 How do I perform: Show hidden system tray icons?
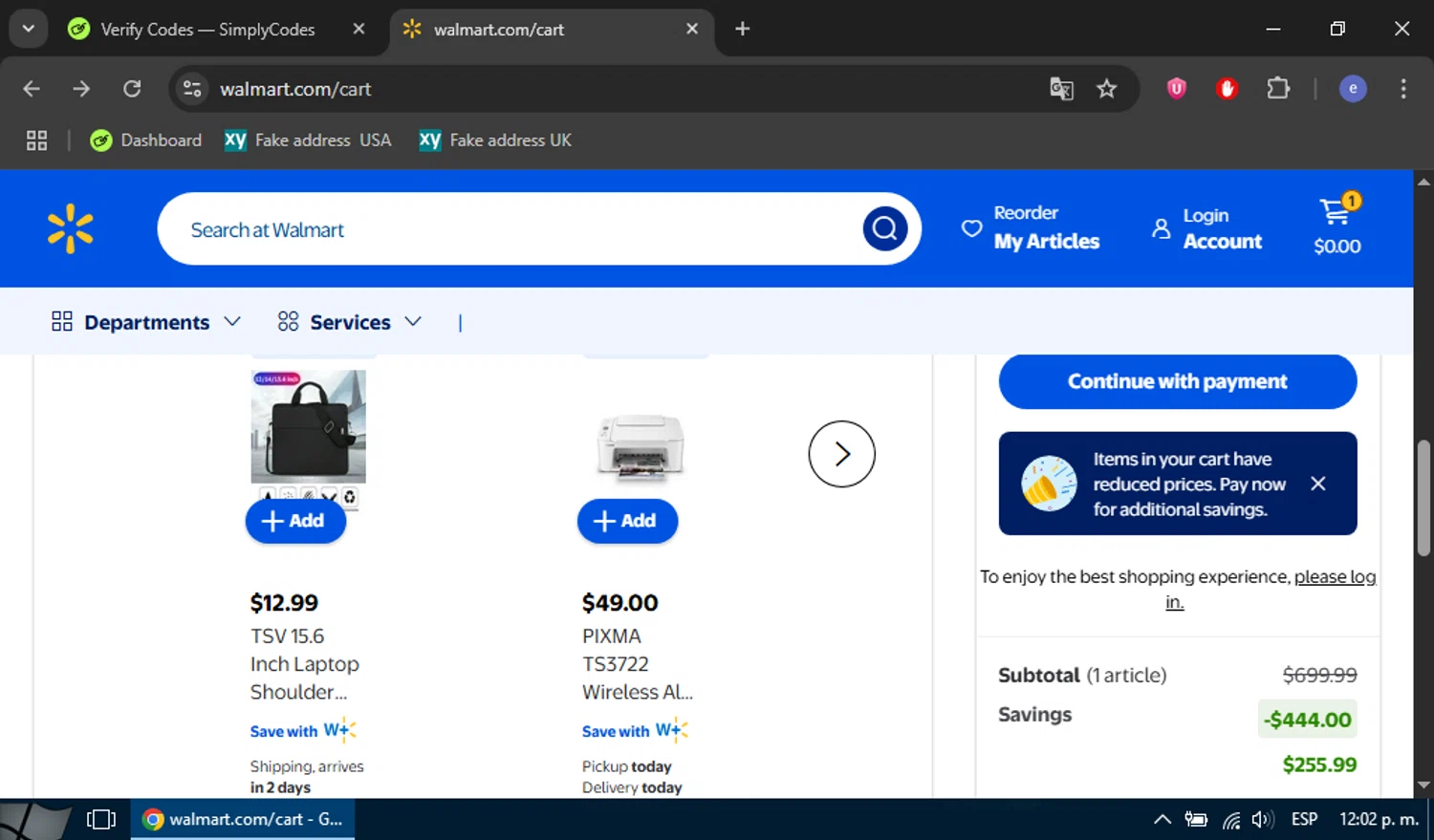1162,820
